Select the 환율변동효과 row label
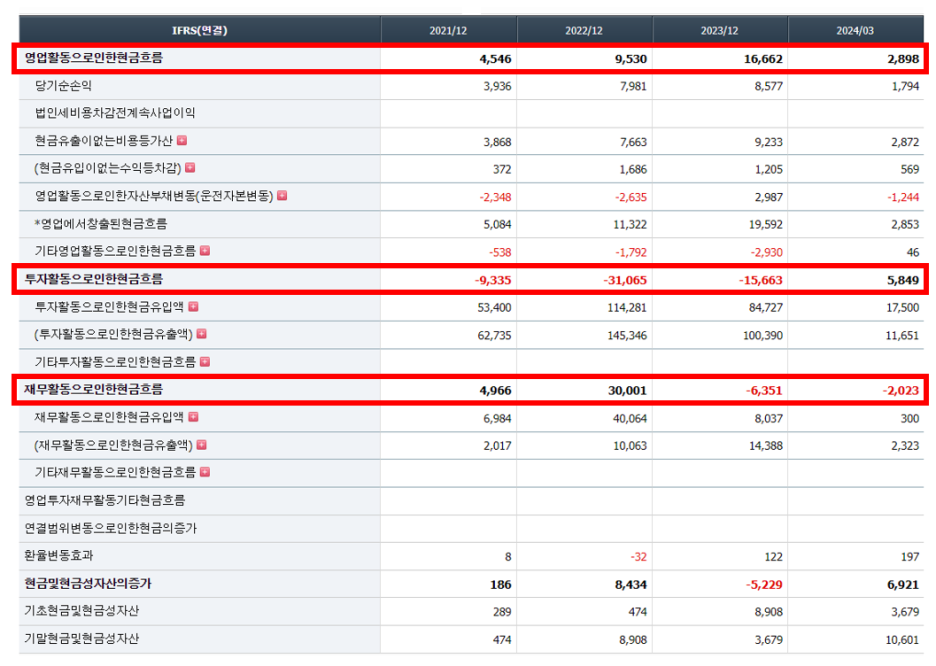The image size is (936, 666). [x=58, y=556]
